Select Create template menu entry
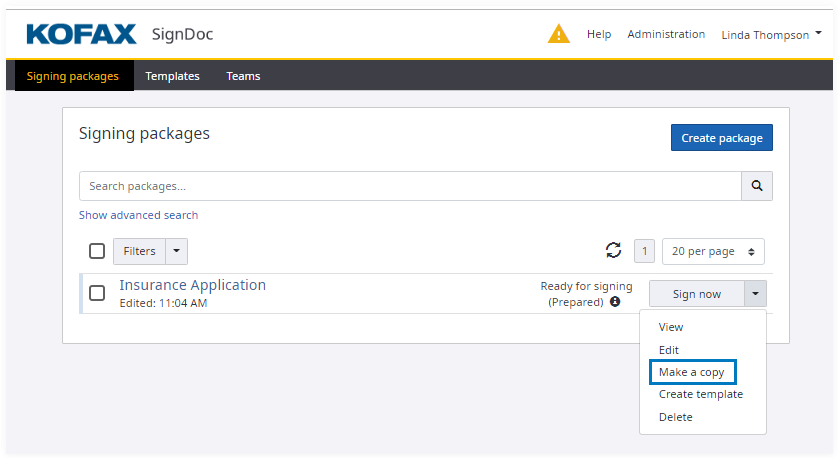 700,394
